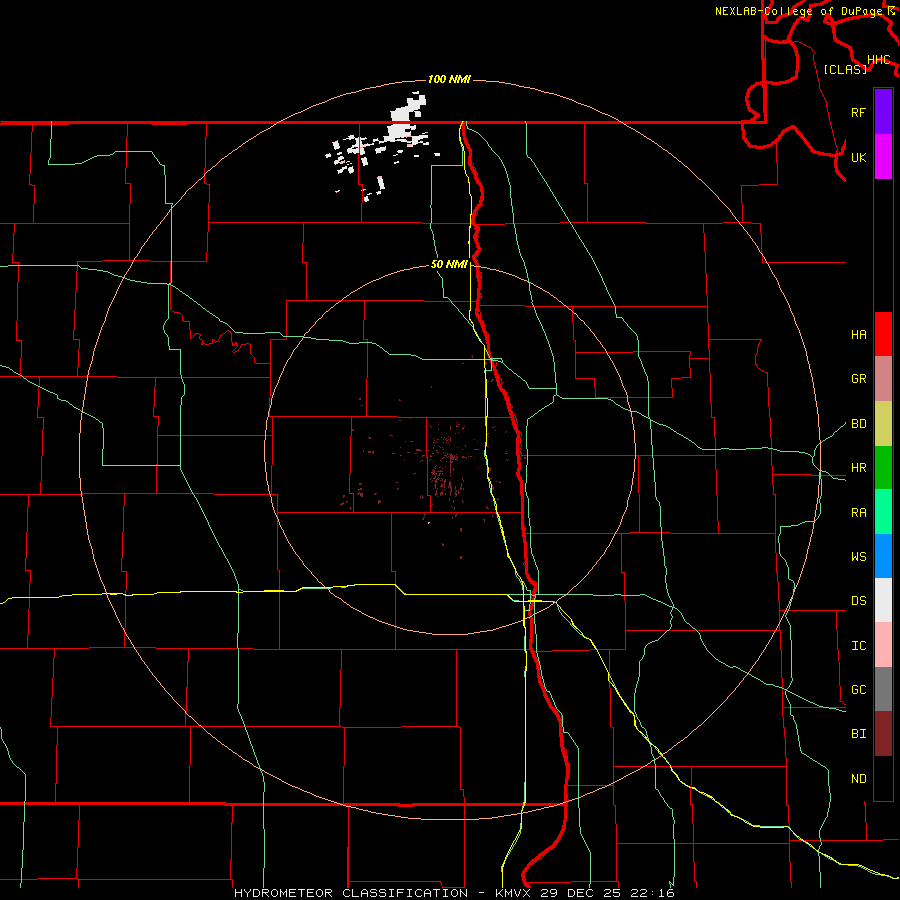The width and height of the screenshot is (900, 900).
Task: Click the HHC product label
Action: click(x=878, y=60)
